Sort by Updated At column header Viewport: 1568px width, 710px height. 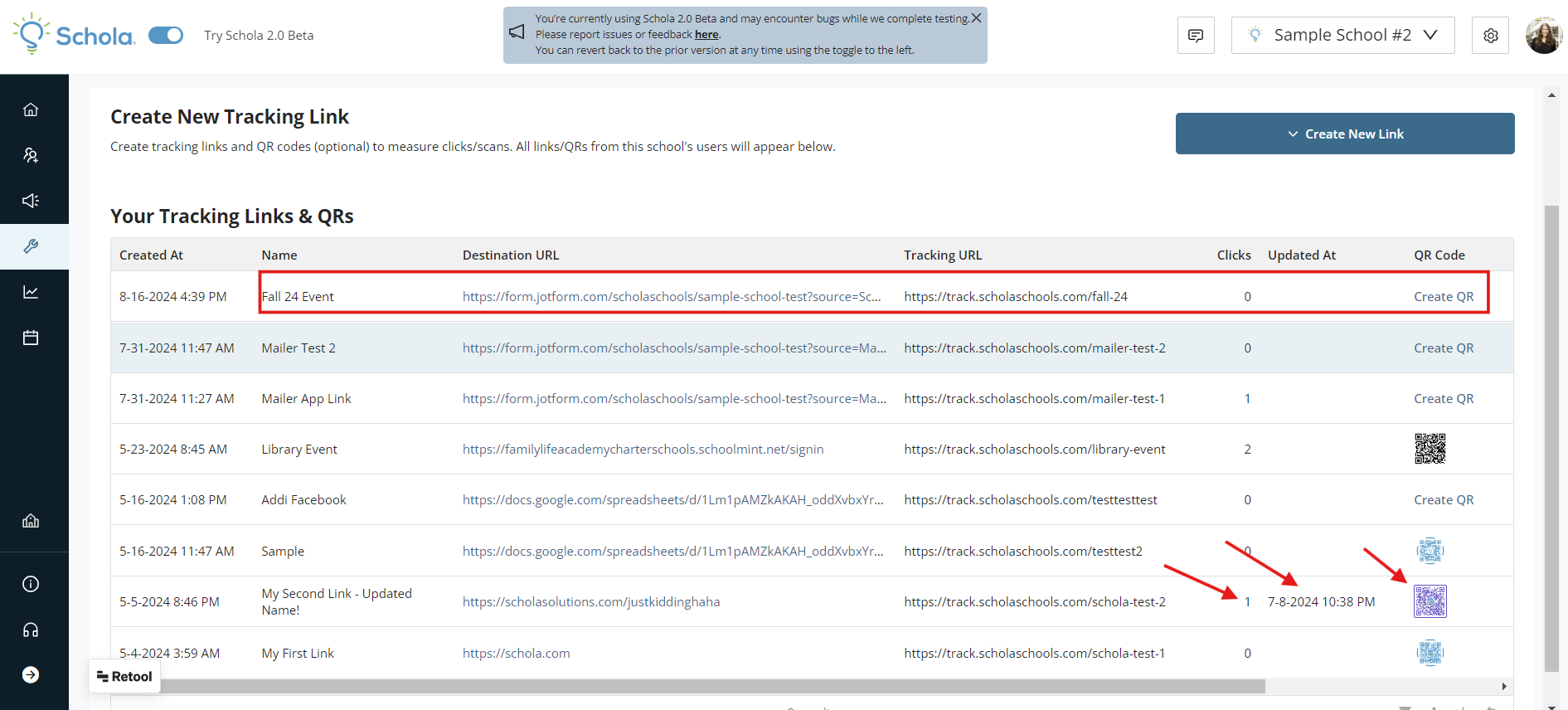[x=1302, y=255]
